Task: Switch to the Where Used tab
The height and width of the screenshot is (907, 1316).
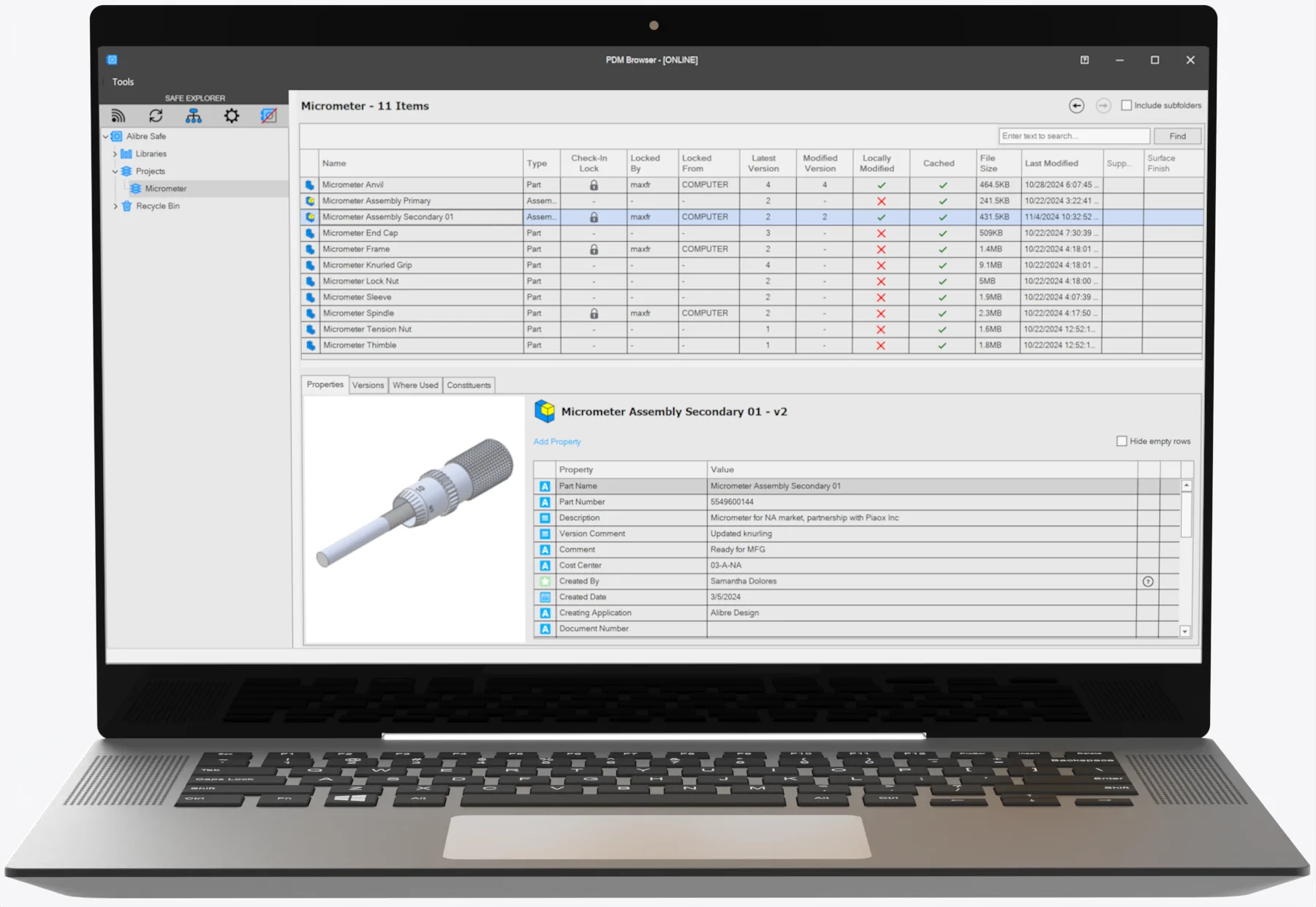Action: tap(415, 385)
